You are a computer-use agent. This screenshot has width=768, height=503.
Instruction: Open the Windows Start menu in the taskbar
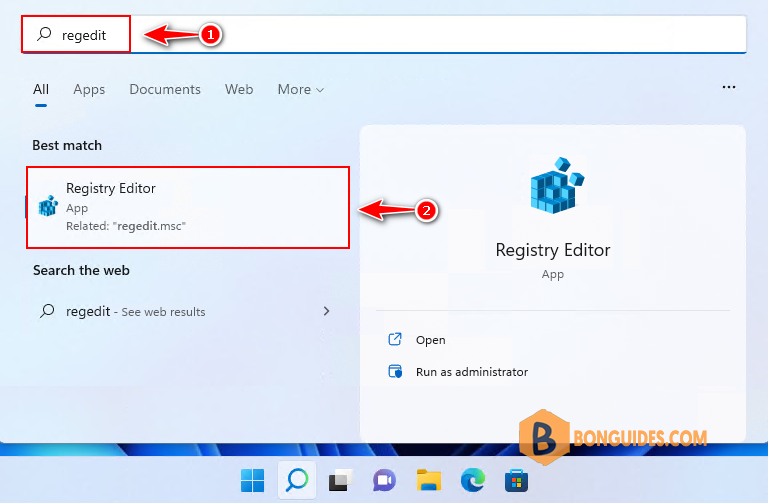tap(253, 480)
